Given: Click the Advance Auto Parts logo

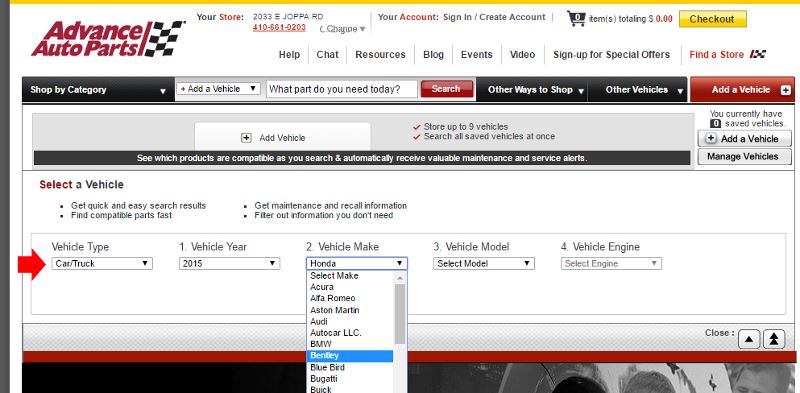Looking at the screenshot, I should [x=108, y=38].
